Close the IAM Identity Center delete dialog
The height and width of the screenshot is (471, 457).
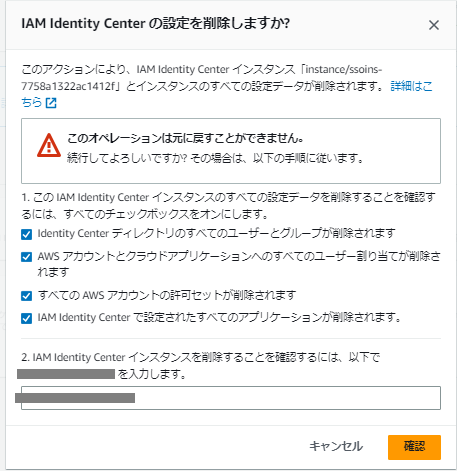pyautogui.click(x=434, y=25)
